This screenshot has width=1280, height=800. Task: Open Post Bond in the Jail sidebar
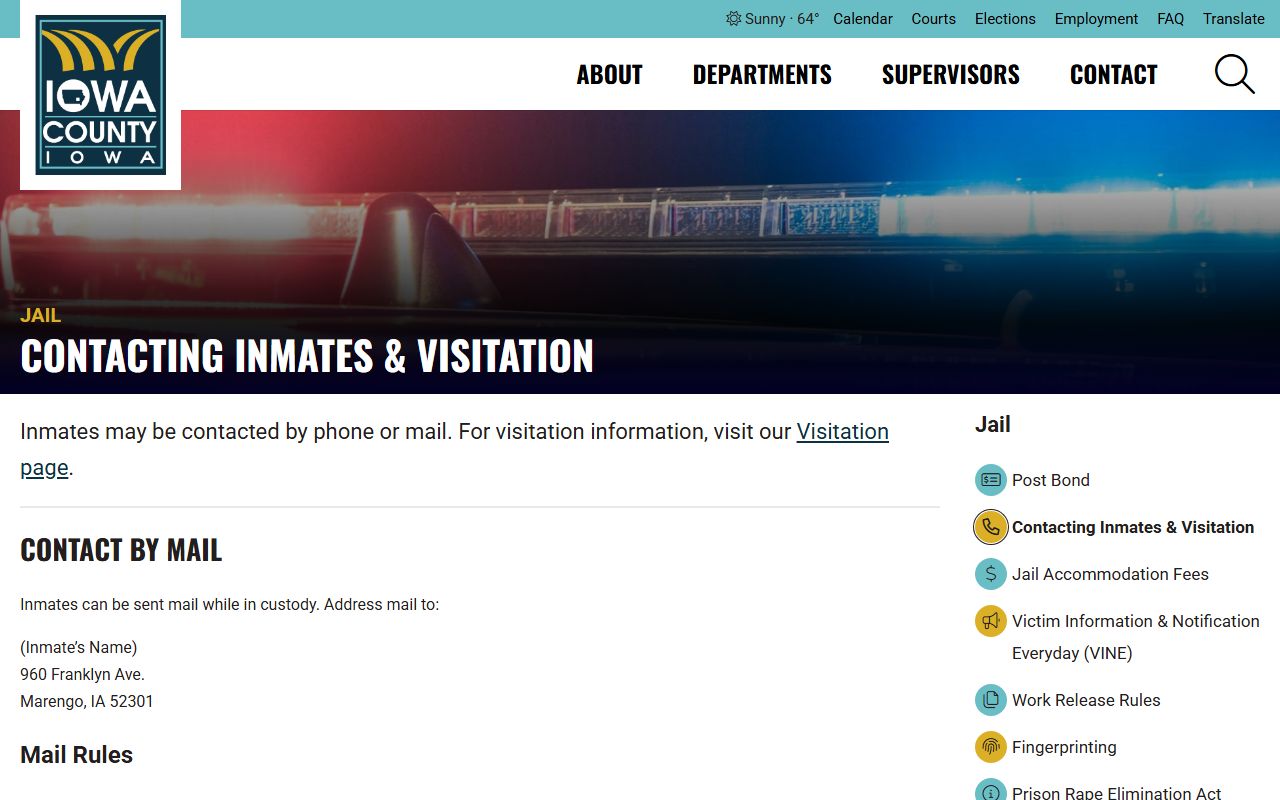click(x=1050, y=480)
